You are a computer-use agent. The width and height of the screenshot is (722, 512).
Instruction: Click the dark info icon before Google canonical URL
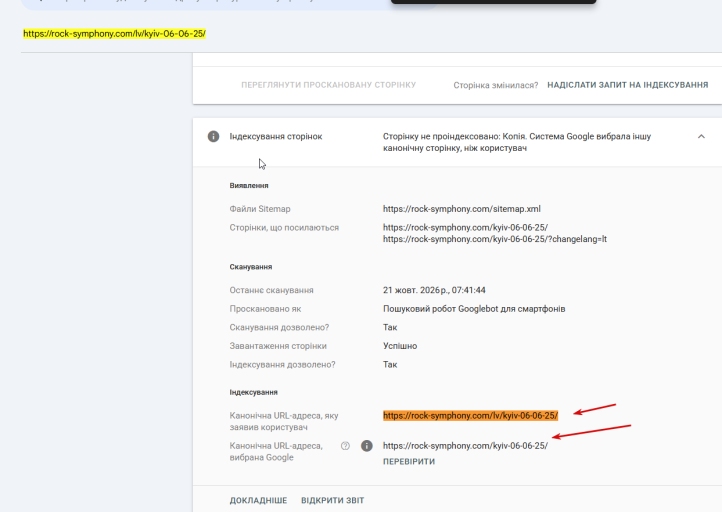(x=367, y=446)
